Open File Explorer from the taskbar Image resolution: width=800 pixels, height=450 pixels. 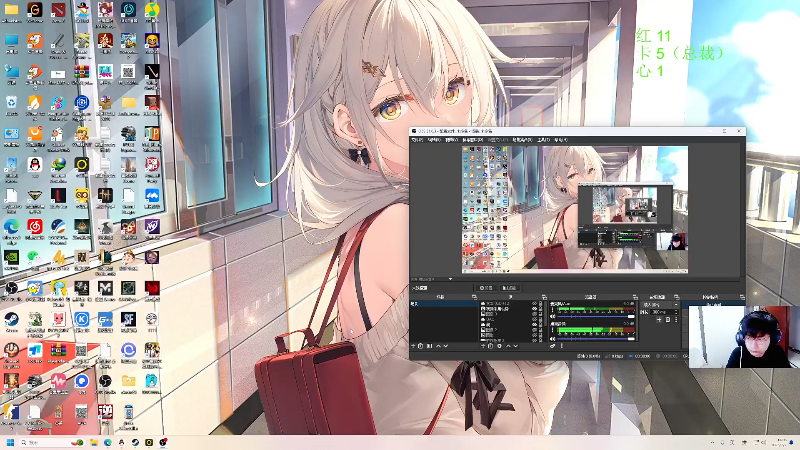tap(94, 442)
